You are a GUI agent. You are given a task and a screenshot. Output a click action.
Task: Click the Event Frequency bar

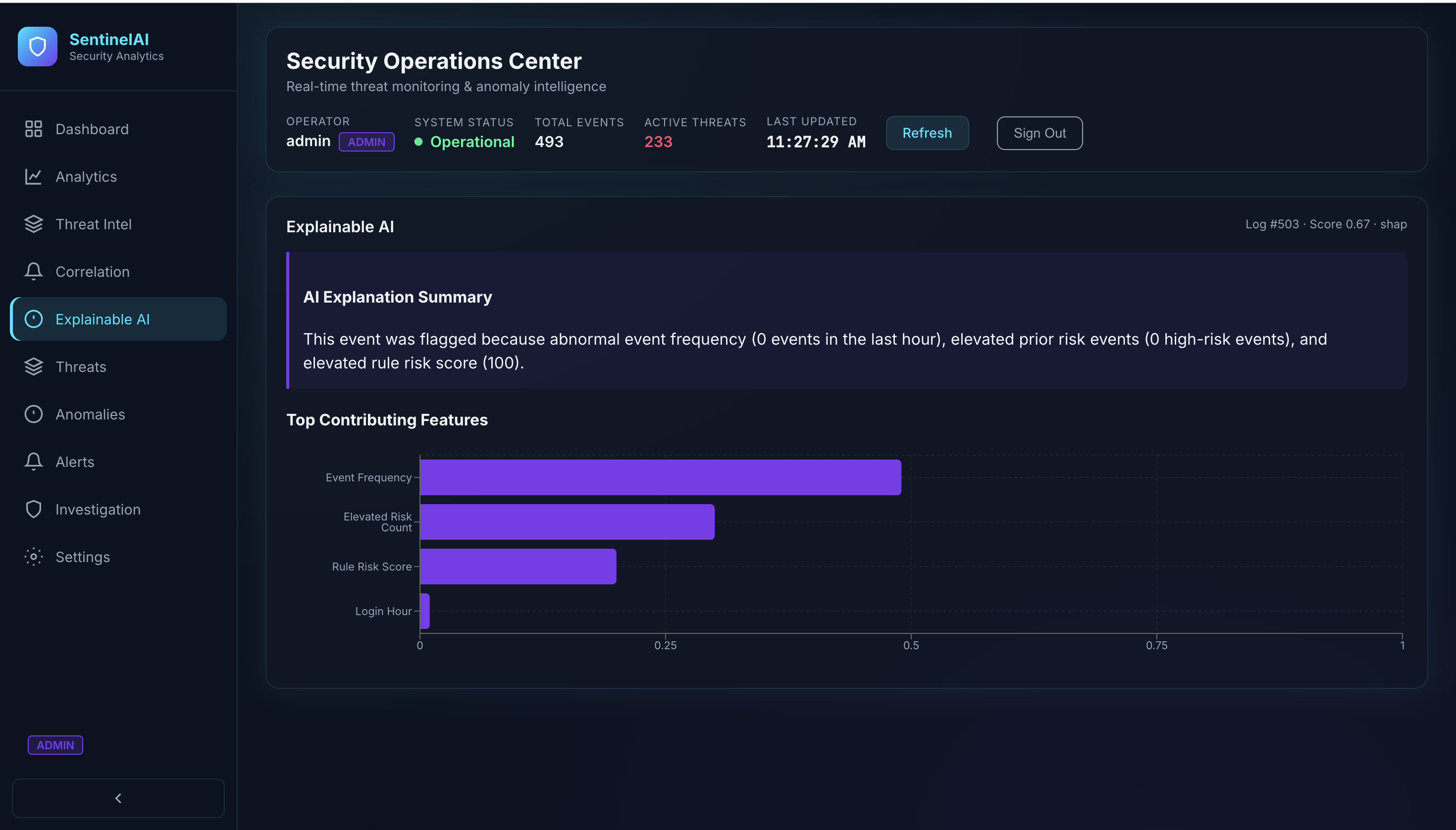660,478
